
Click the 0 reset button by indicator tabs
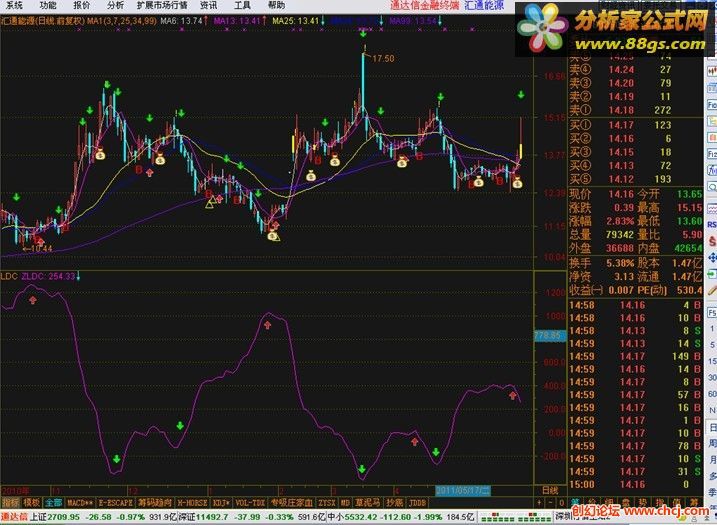click(x=562, y=503)
